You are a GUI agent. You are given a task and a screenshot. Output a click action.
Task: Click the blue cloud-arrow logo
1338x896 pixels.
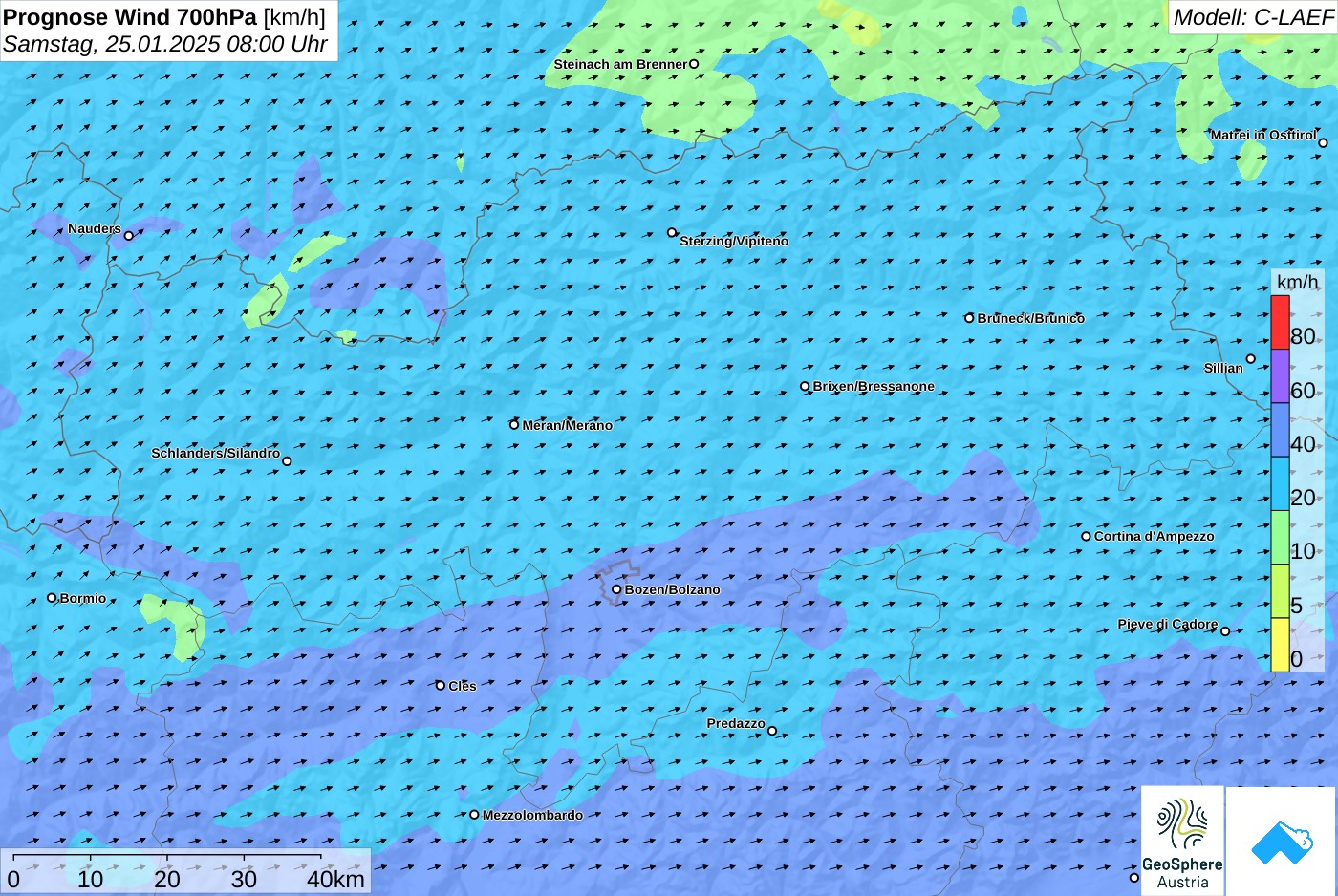(x=1281, y=842)
